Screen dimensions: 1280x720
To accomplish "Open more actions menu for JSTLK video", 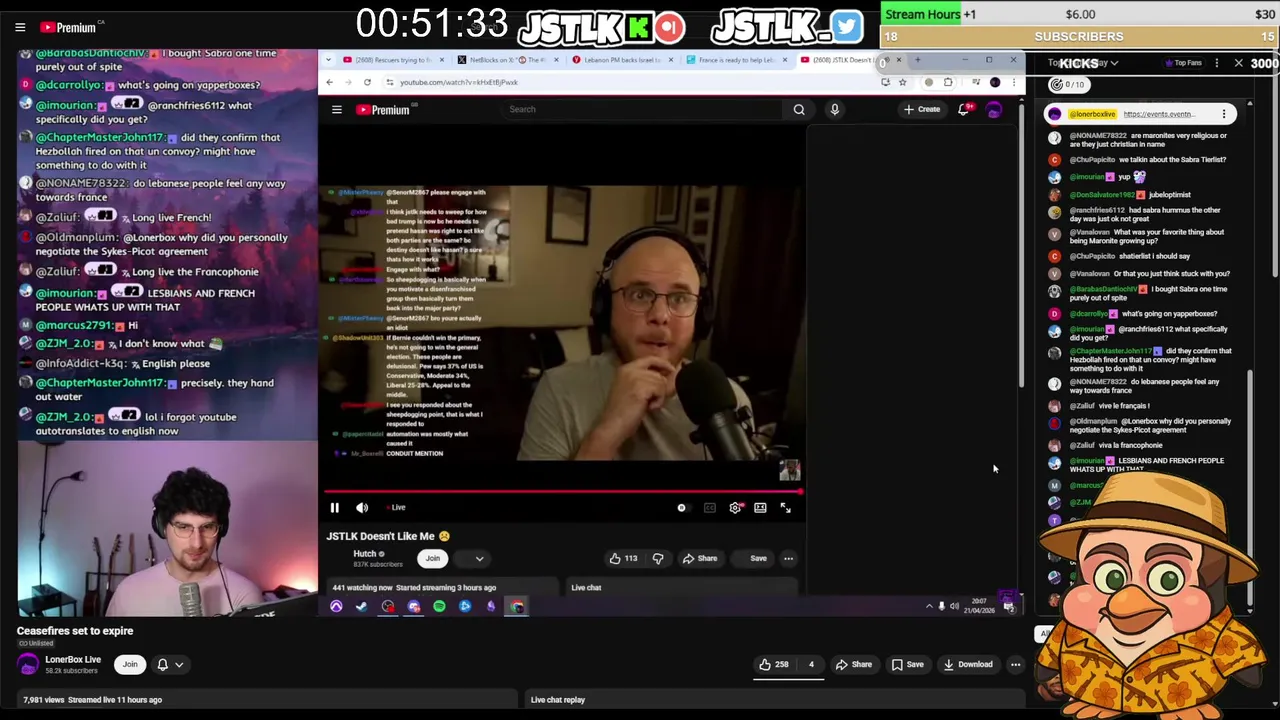I will pos(788,559).
